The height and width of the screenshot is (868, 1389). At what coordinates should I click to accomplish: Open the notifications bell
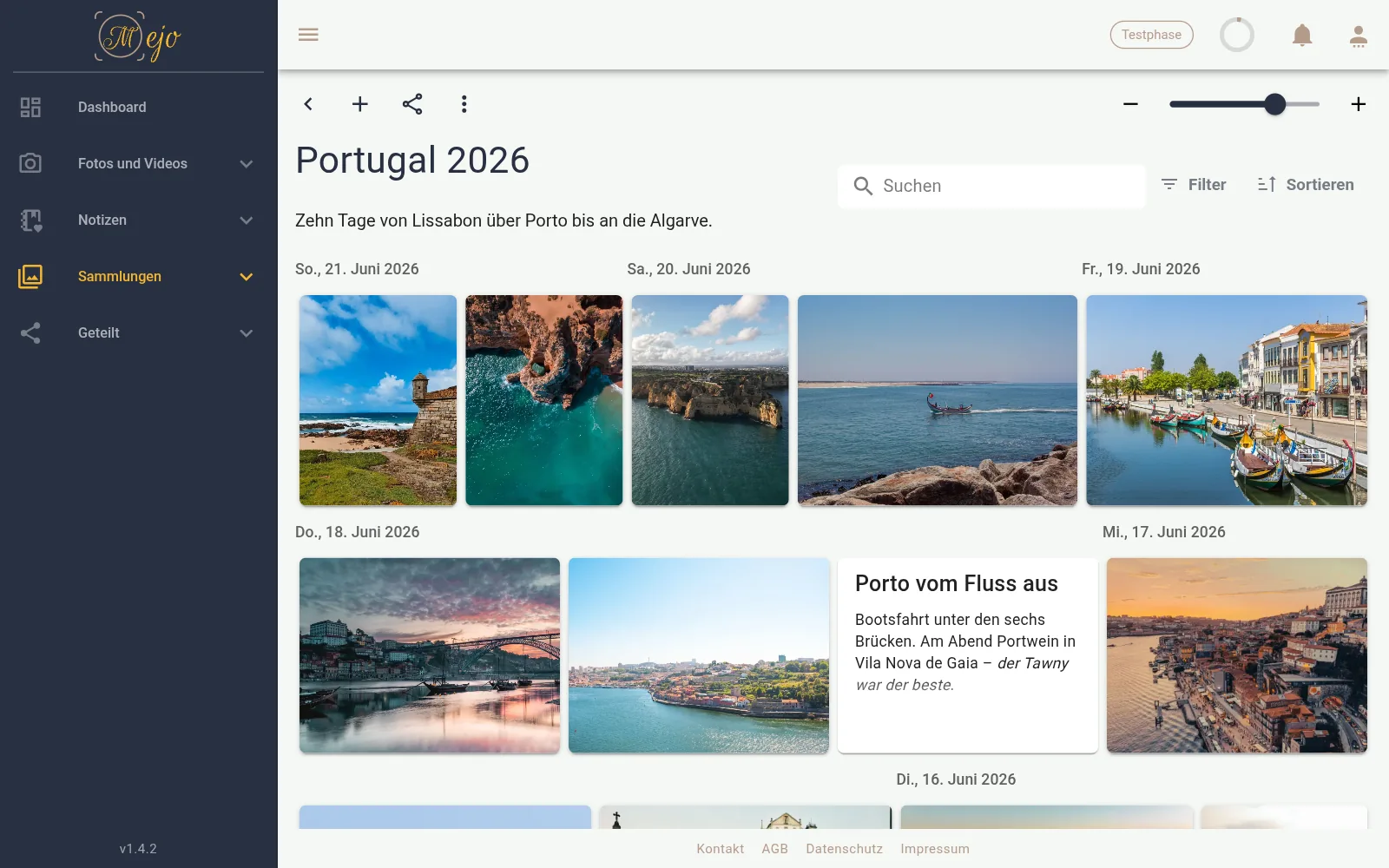(1302, 35)
